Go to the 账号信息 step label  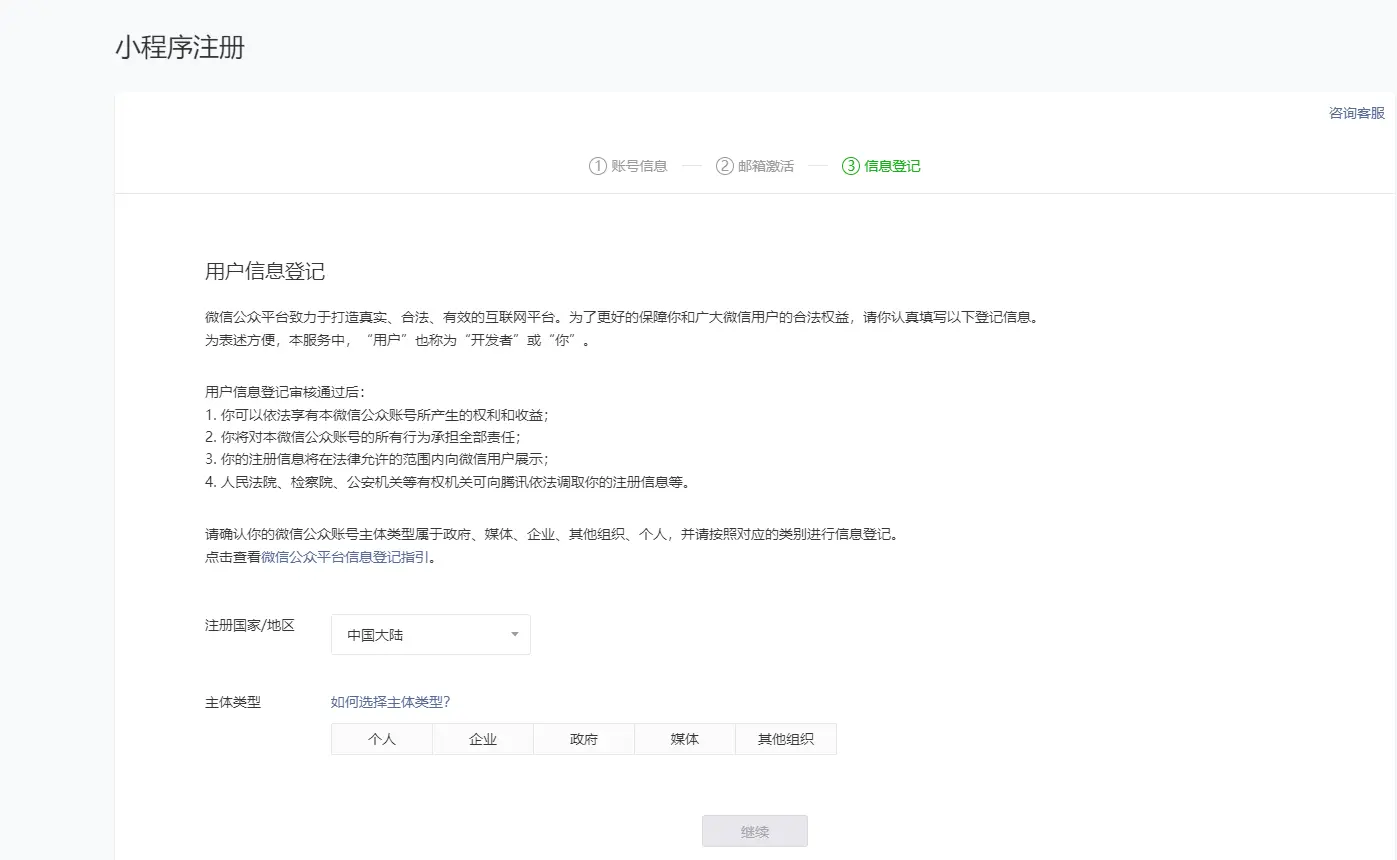[x=640, y=166]
